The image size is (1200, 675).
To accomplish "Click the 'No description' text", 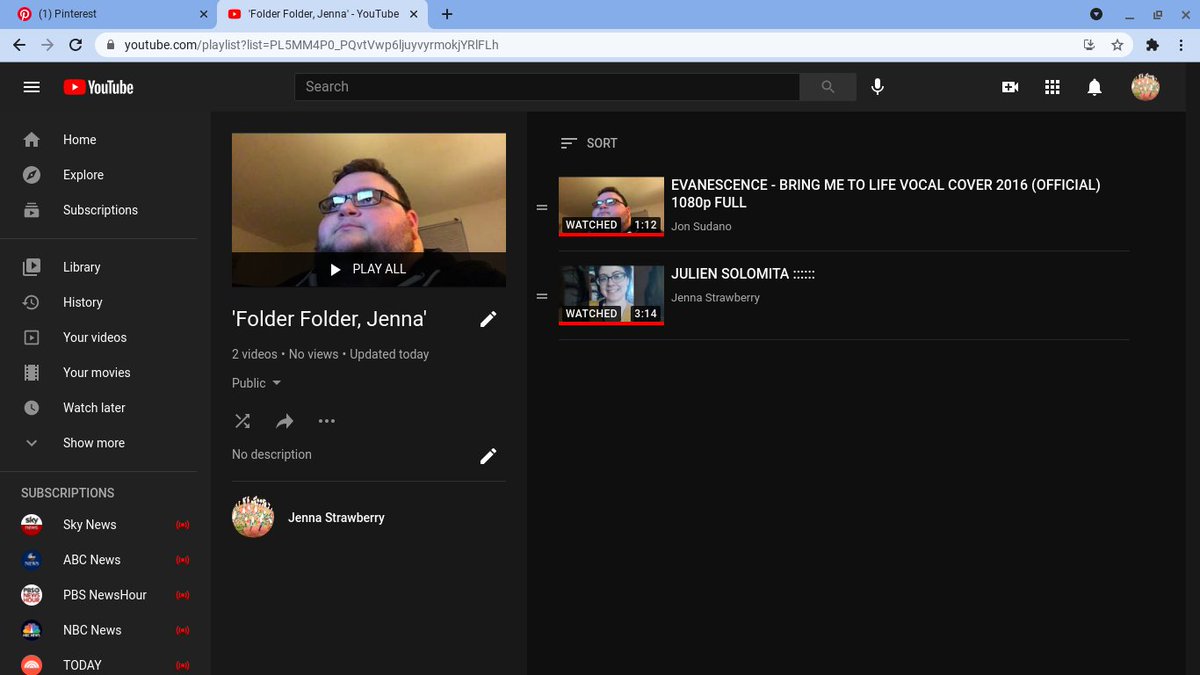I will pos(272,455).
